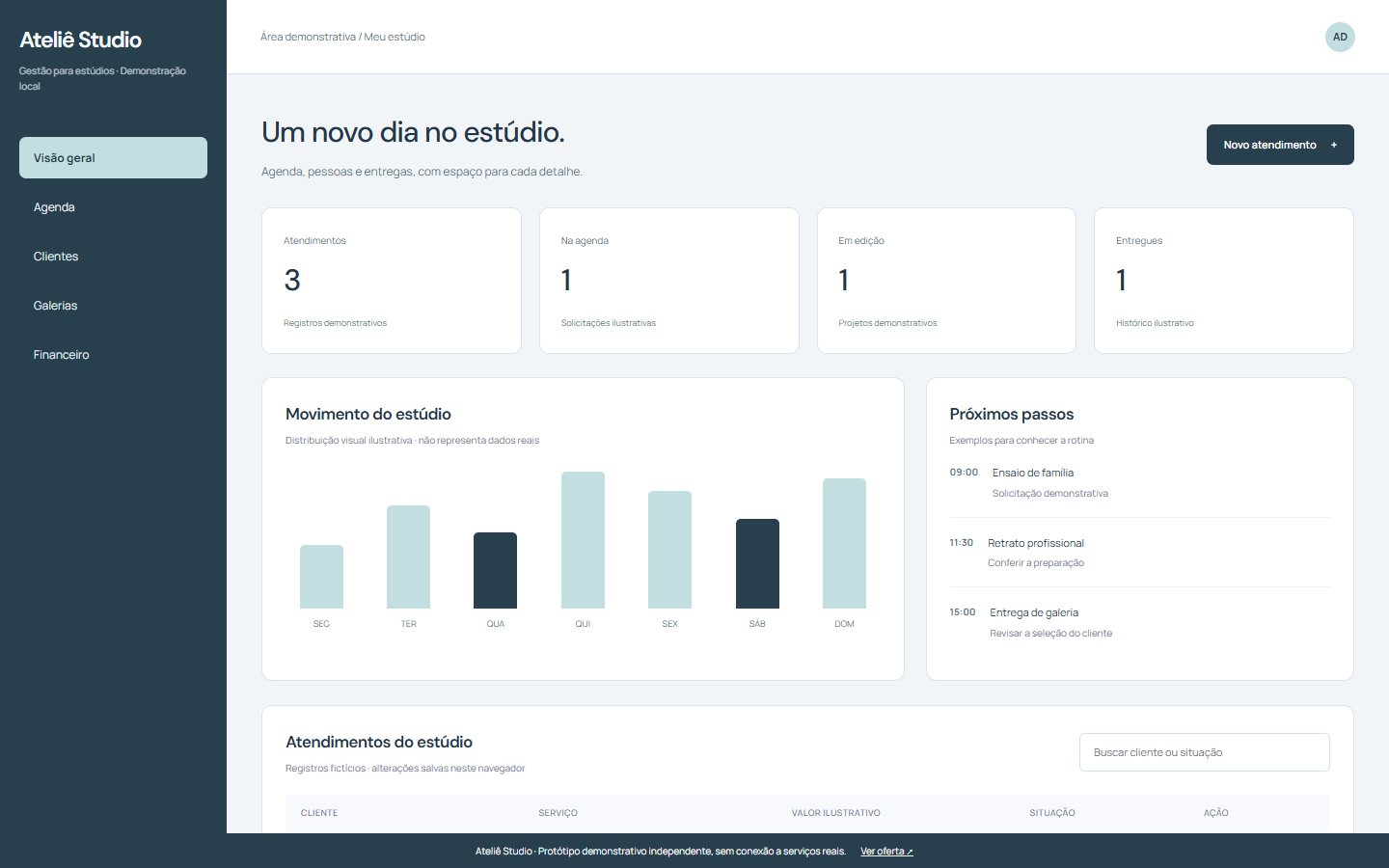Open the Agenda section
The width and height of the screenshot is (1389, 868).
[x=113, y=206]
